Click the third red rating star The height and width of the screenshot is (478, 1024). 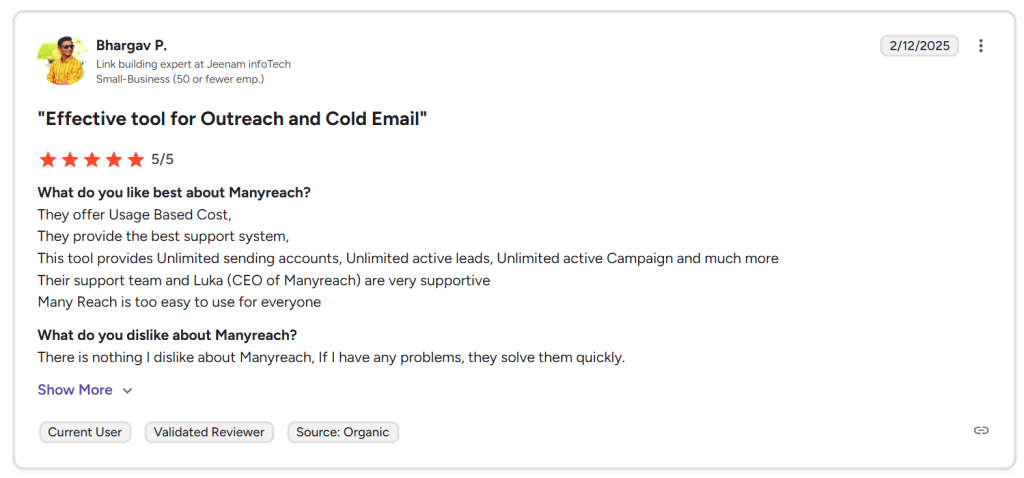coord(91,159)
